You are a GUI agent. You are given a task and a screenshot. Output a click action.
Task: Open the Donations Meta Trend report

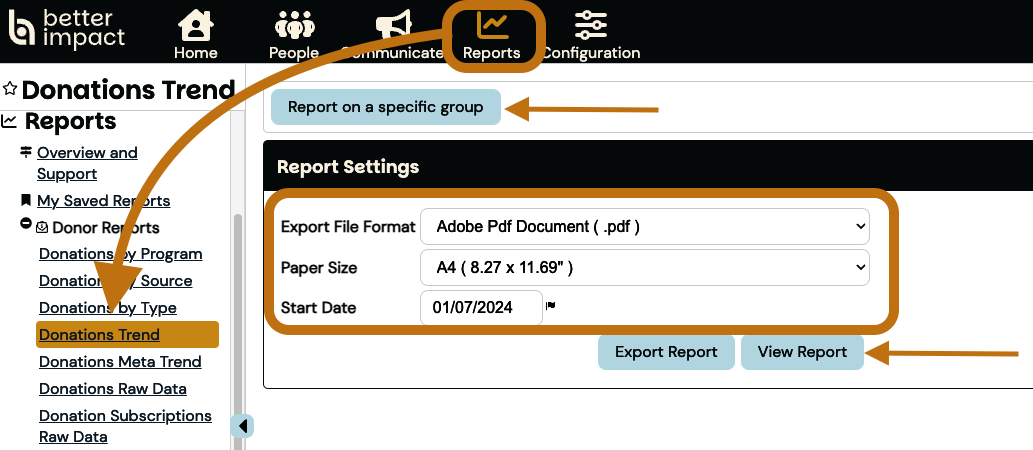pyautogui.click(x=120, y=362)
